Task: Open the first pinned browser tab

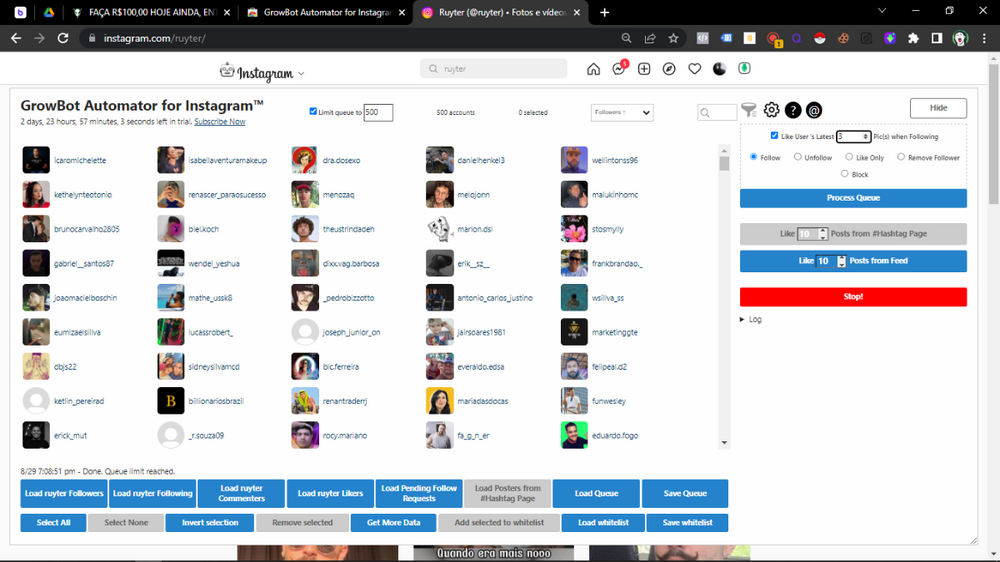Action: pos(20,12)
